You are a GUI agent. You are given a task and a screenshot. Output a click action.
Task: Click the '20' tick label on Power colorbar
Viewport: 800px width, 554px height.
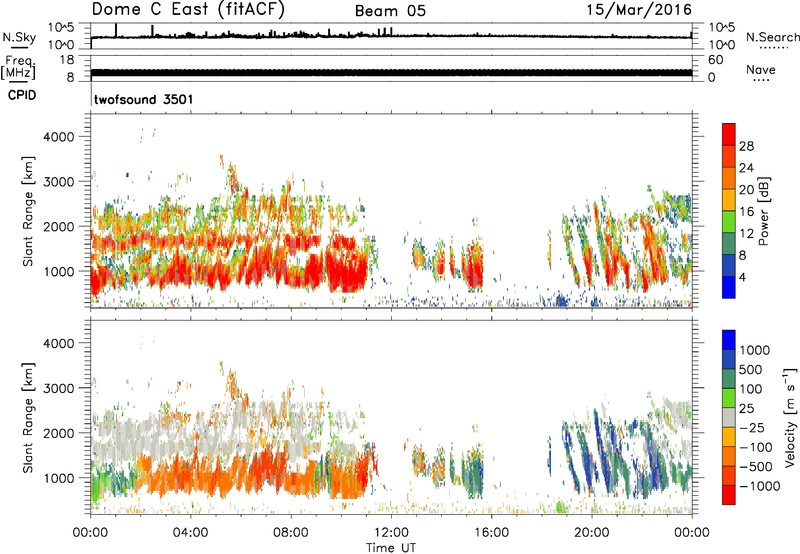(x=746, y=190)
